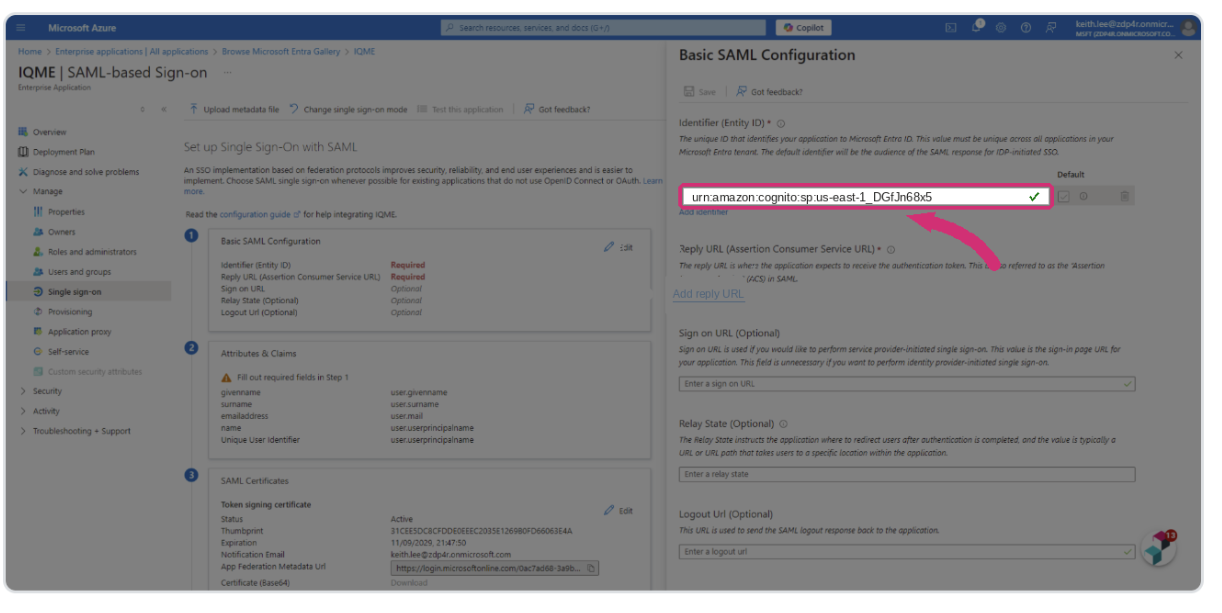Open the help question mark icon

(x=1025, y=28)
